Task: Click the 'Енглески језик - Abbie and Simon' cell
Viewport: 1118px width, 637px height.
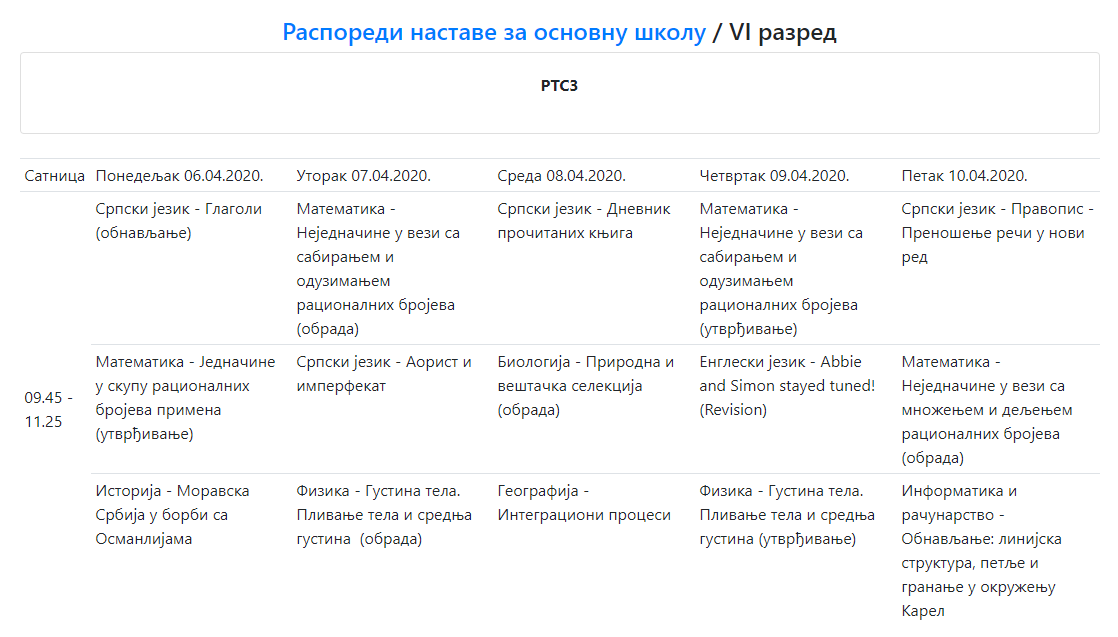Action: tap(786, 385)
